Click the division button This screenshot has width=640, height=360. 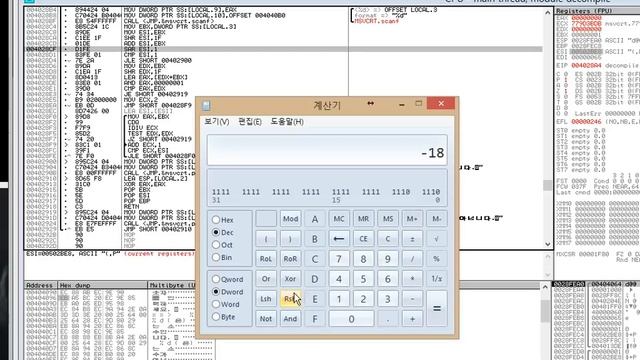pos(412,259)
